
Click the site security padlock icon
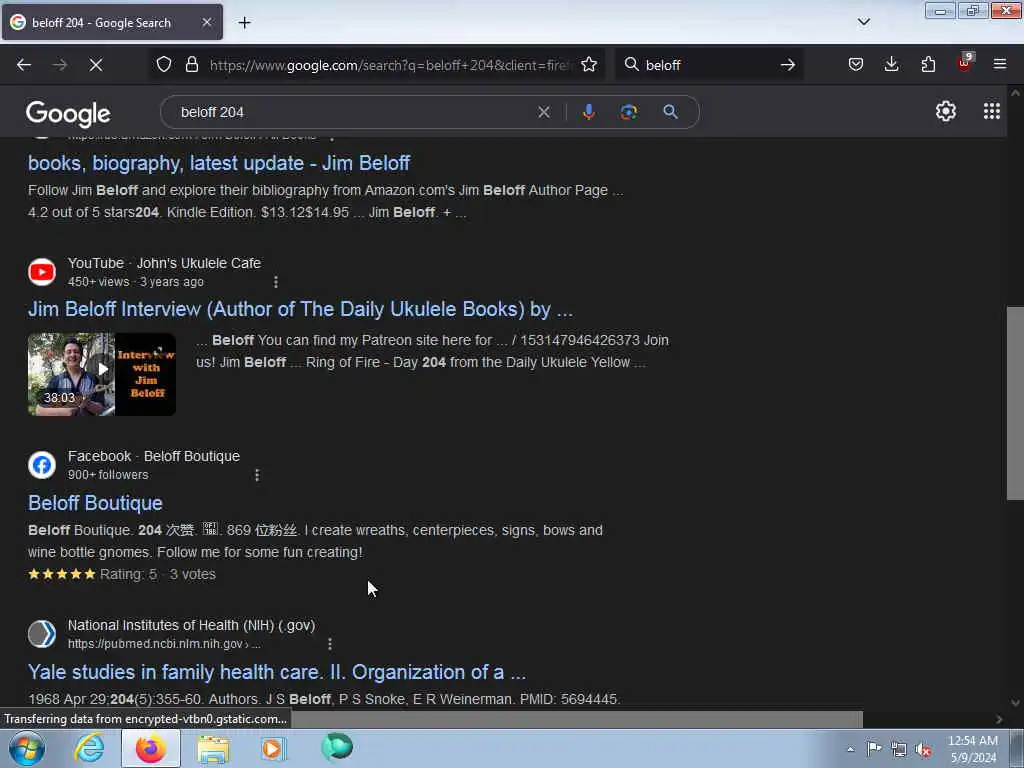[191, 65]
